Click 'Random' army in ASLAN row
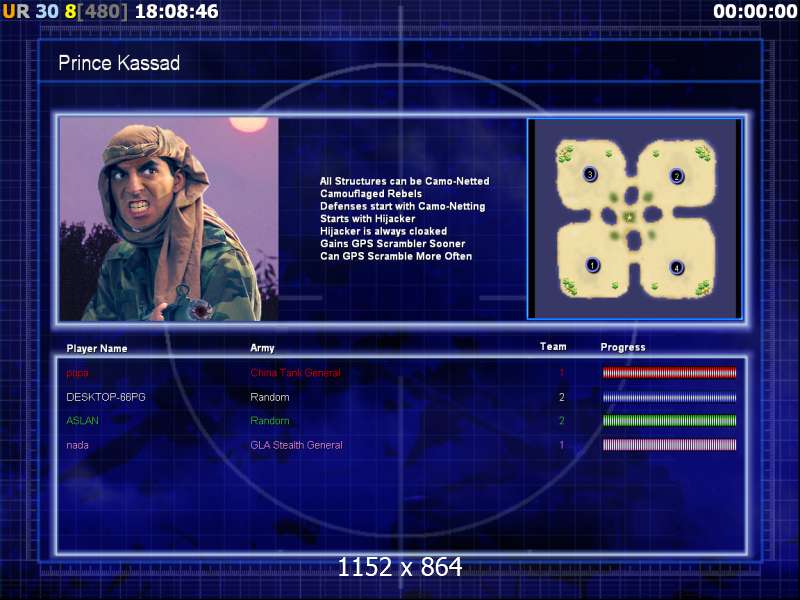 (x=269, y=421)
